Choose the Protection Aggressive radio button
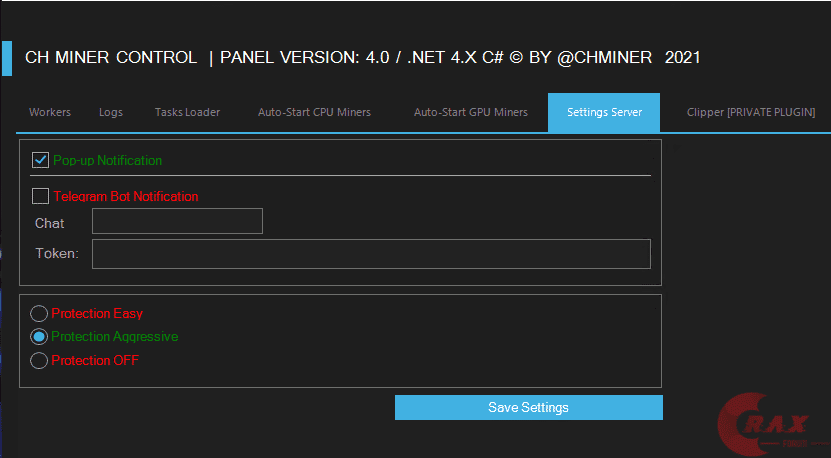This screenshot has height=458, width=831. (x=39, y=337)
